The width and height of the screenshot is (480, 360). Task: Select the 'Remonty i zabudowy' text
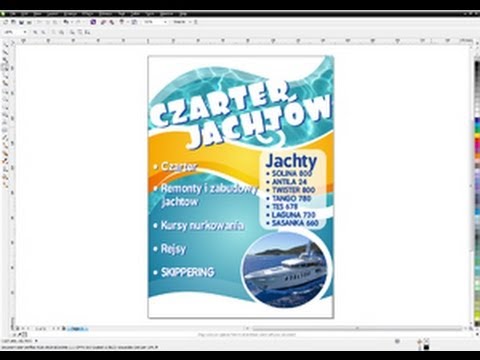pos(209,189)
